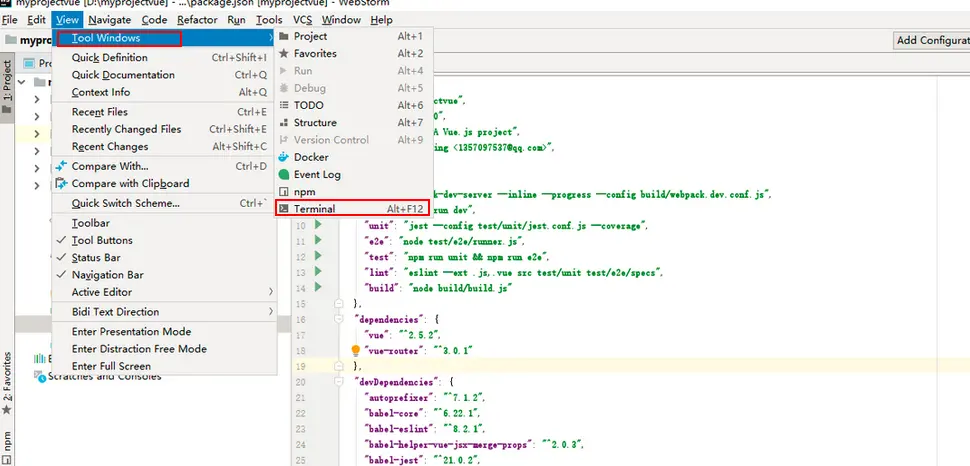Choose Quick Definition
This screenshot has width=970, height=466.
[164, 58]
